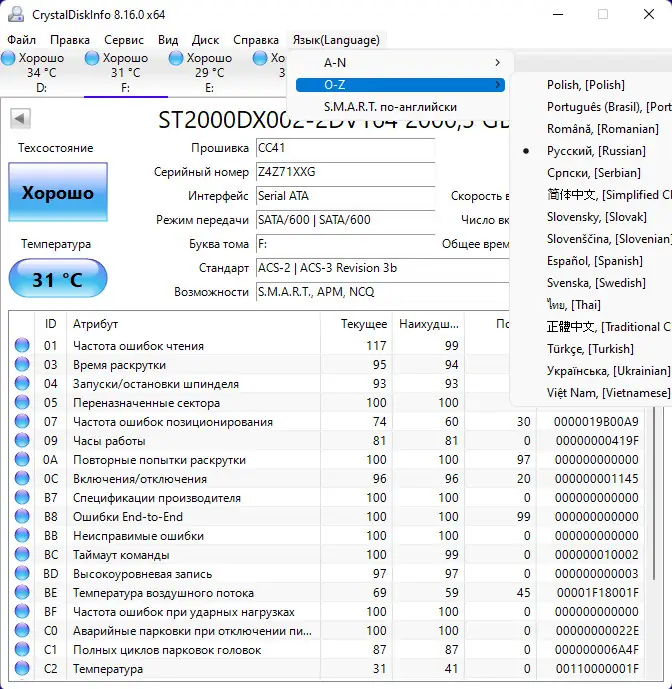Click status orb of attribute 0A row
This screenshot has width=672, height=689.
point(22,459)
